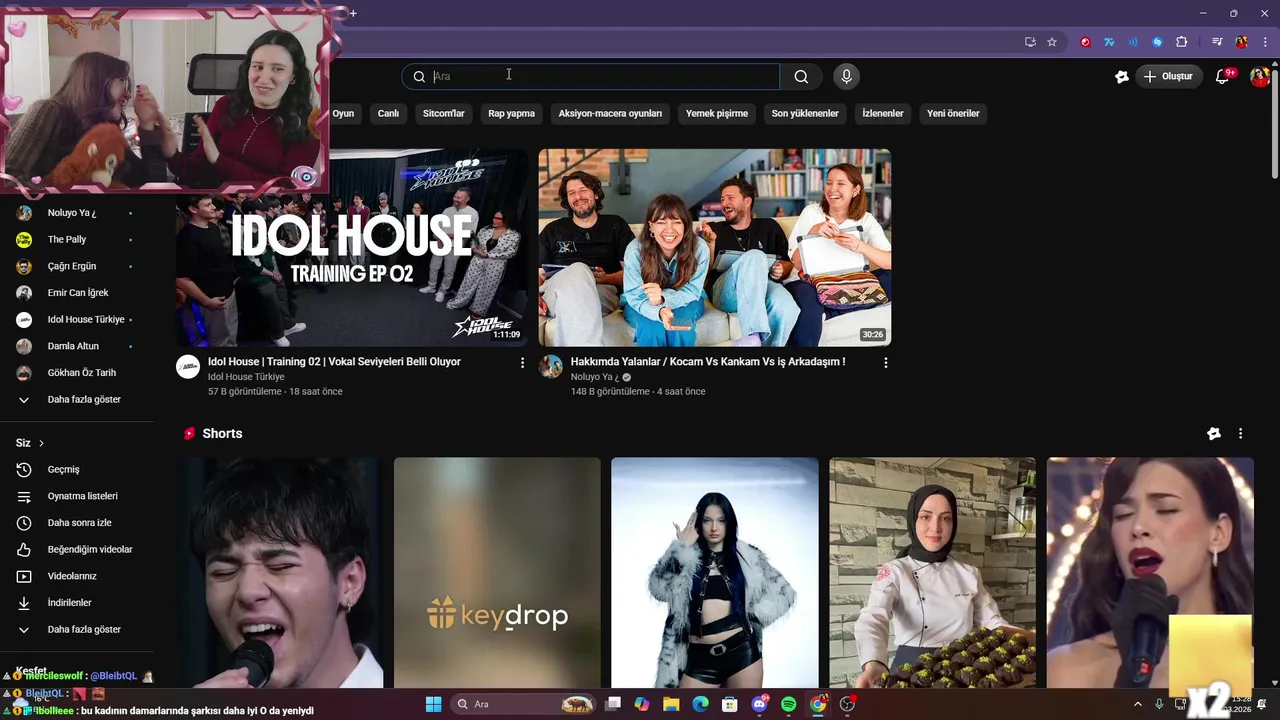The height and width of the screenshot is (720, 1280).
Task: Open the keydrop Shorts thumbnail
Action: [x=497, y=572]
